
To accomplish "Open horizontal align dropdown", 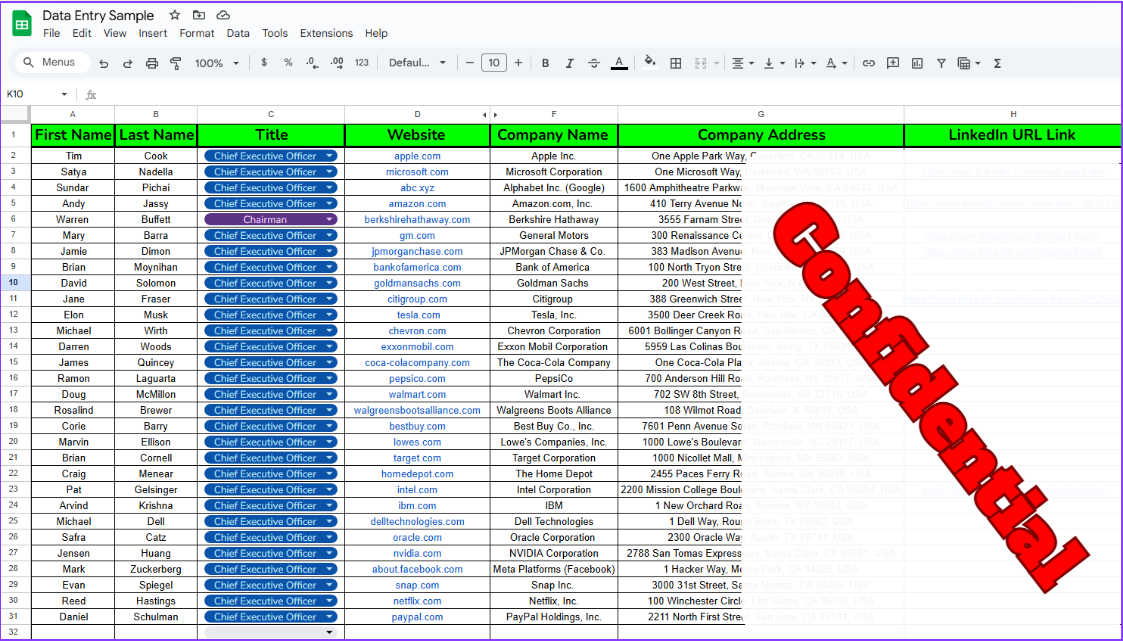I will click(742, 63).
